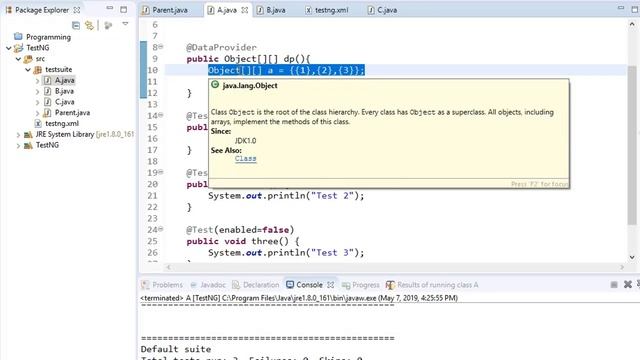This screenshot has width=640, height=360.
Task: Close the A.java editor tab
Action: [244, 10]
